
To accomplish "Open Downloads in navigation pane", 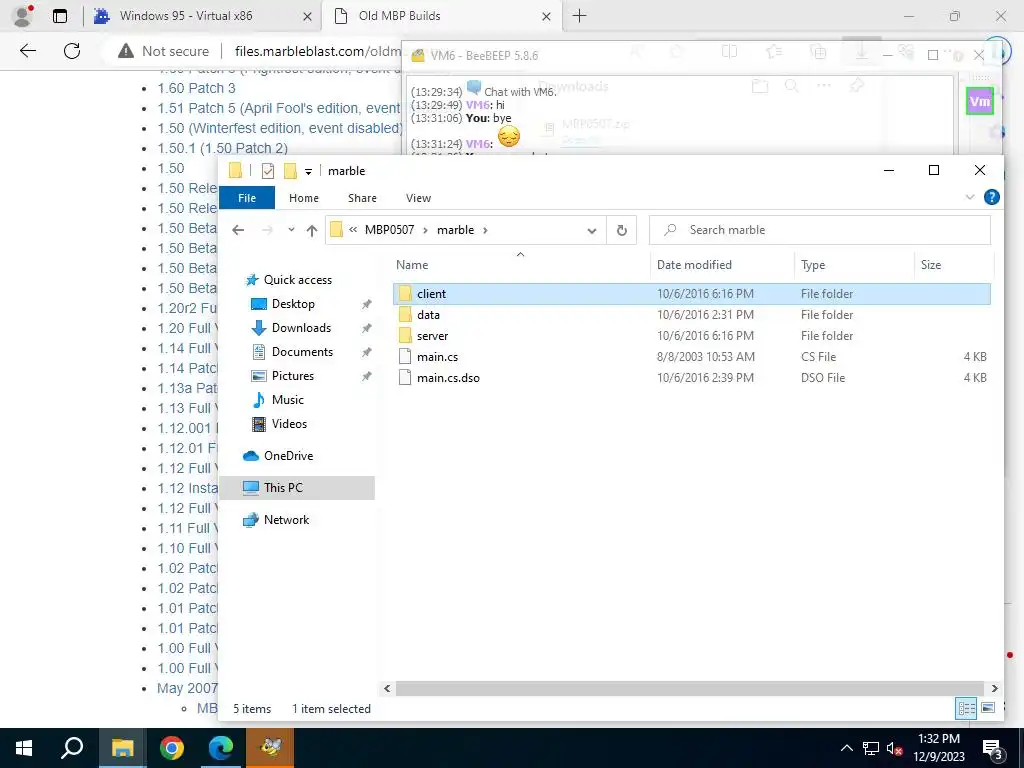I will click(301, 328).
